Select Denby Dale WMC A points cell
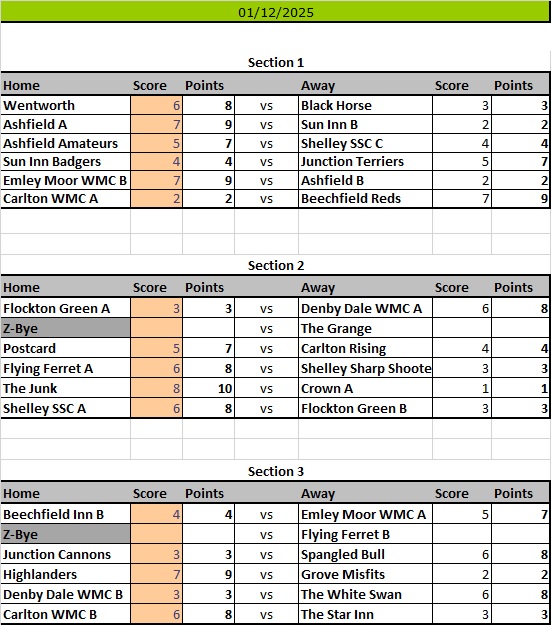The height and width of the screenshot is (625, 551). click(521, 309)
